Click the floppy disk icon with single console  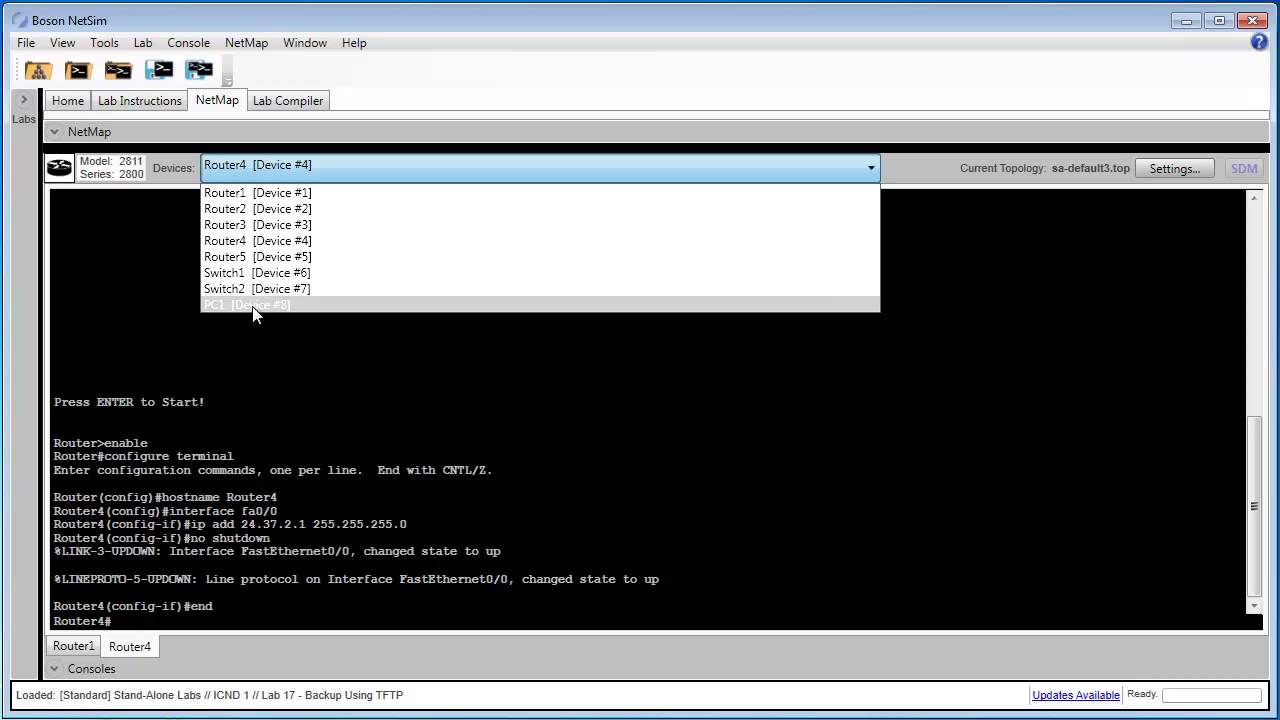(x=159, y=69)
